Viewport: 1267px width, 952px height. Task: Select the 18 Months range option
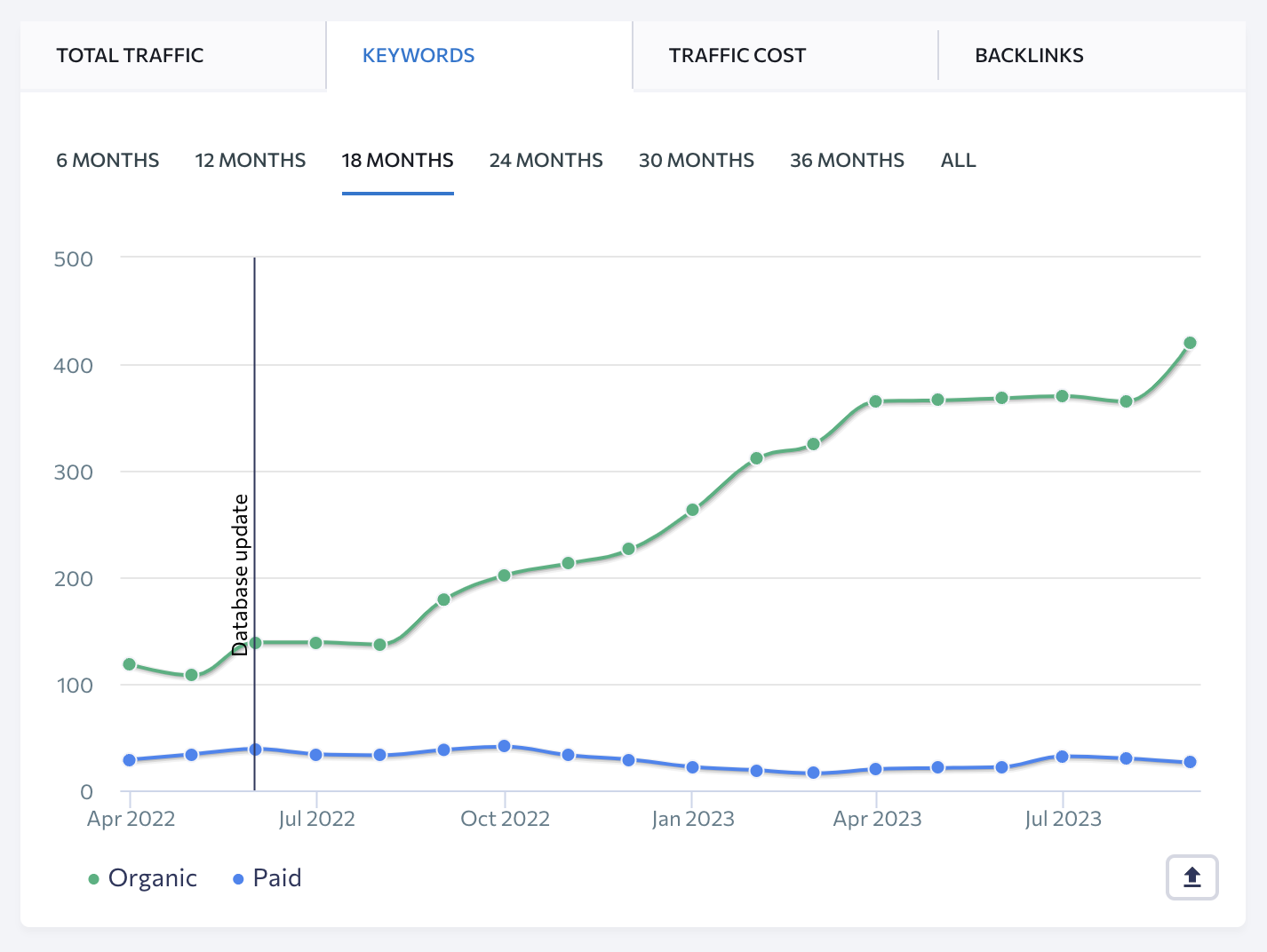pyautogui.click(x=397, y=160)
